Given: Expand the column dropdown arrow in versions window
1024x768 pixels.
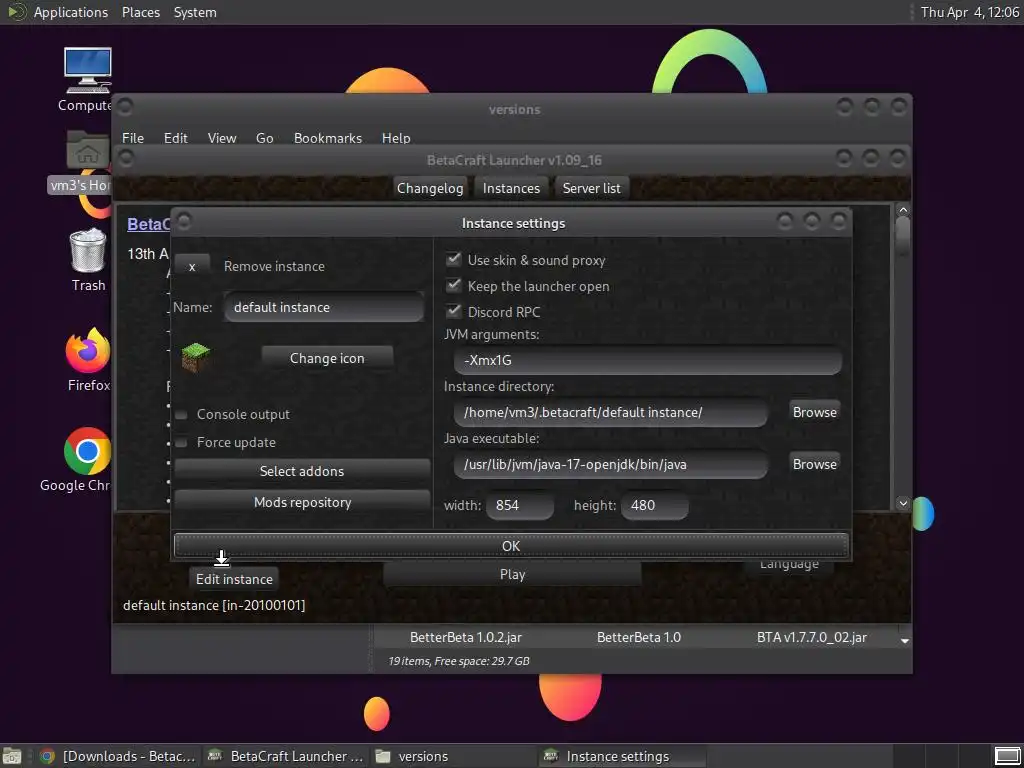Looking at the screenshot, I should click(x=904, y=641).
